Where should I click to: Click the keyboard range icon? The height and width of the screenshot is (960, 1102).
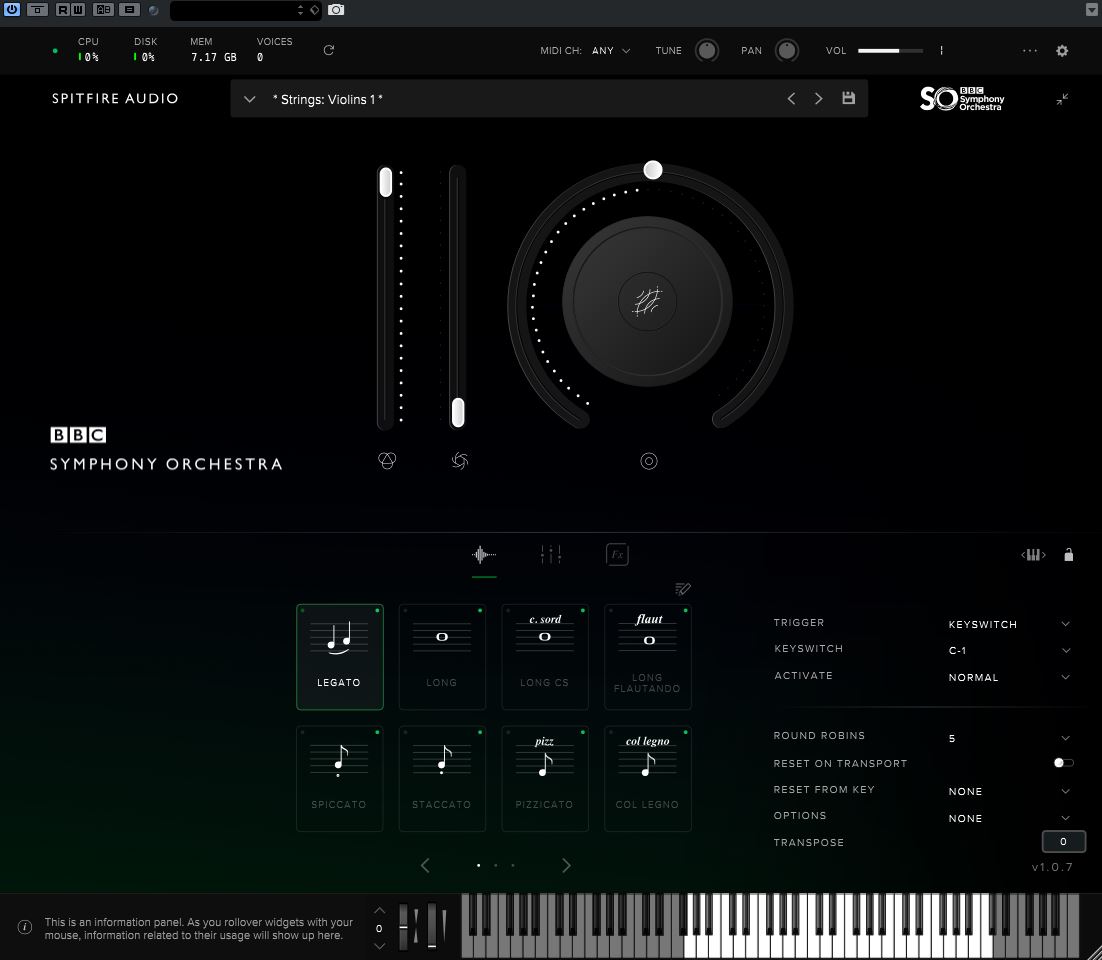1033,554
